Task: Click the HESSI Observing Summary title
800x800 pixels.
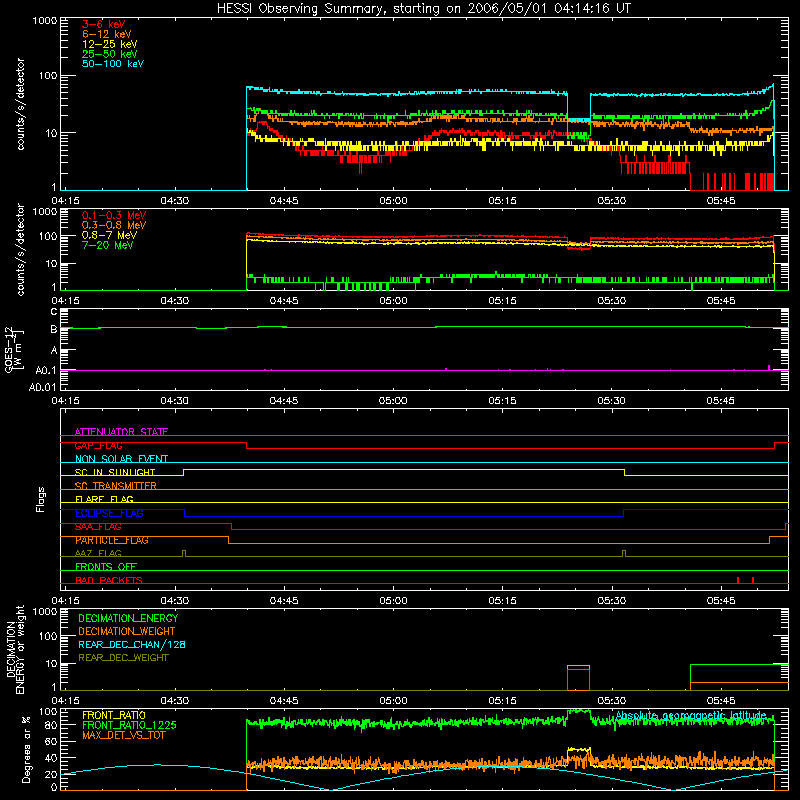Action: coord(424,8)
